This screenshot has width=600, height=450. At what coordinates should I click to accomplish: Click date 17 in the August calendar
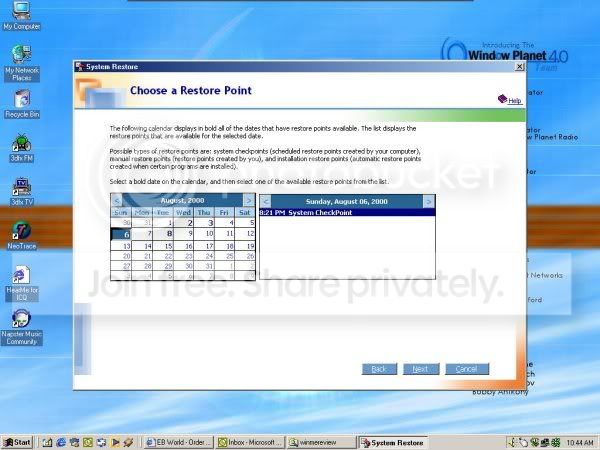pos(204,246)
